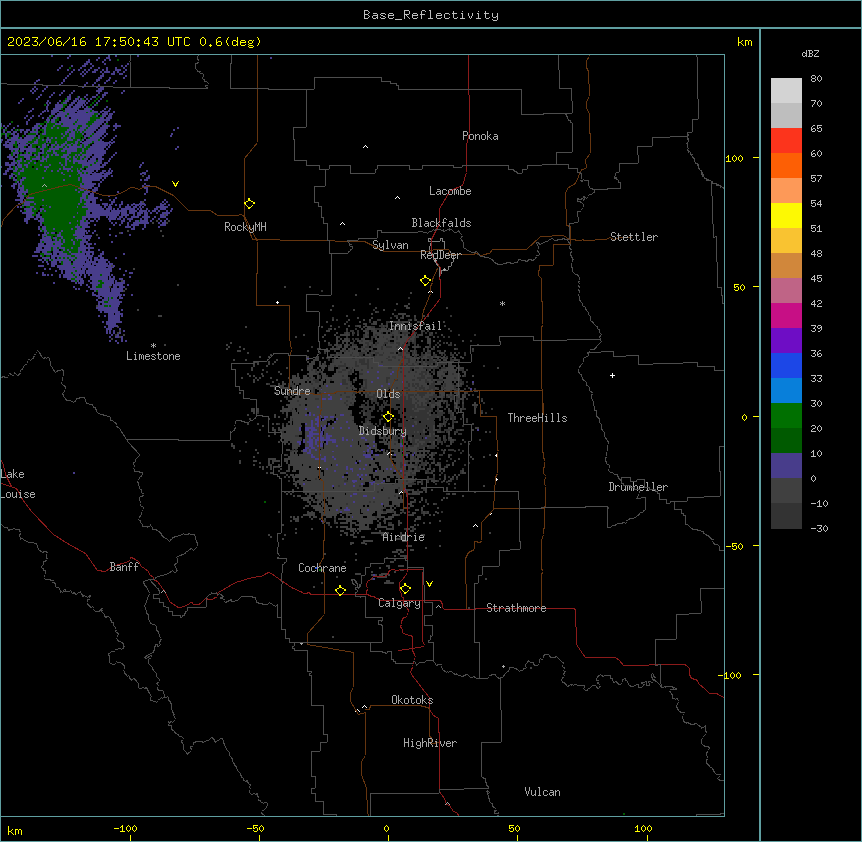The width and height of the screenshot is (862, 842).
Task: Click the white plus marker west of Drumheller
Action: coord(612,375)
